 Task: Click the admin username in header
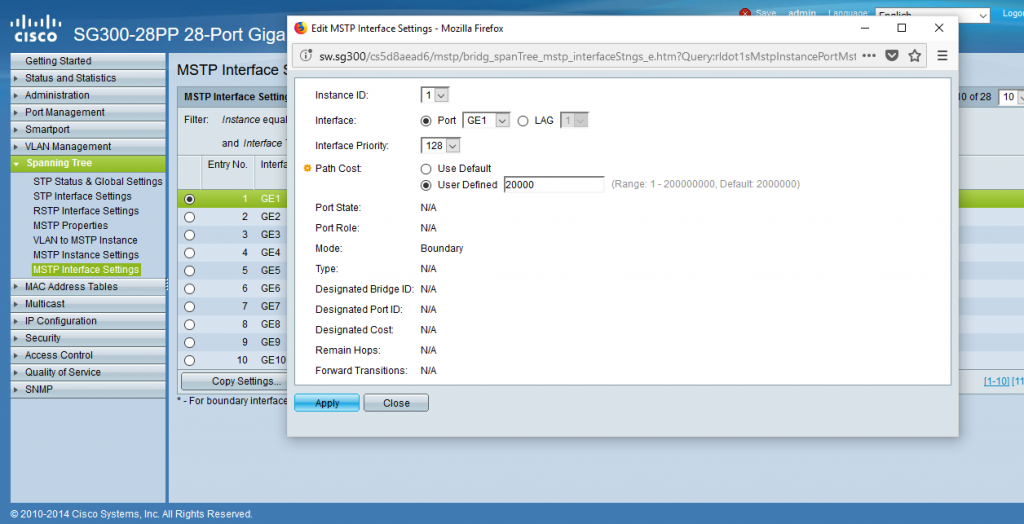[x=802, y=13]
